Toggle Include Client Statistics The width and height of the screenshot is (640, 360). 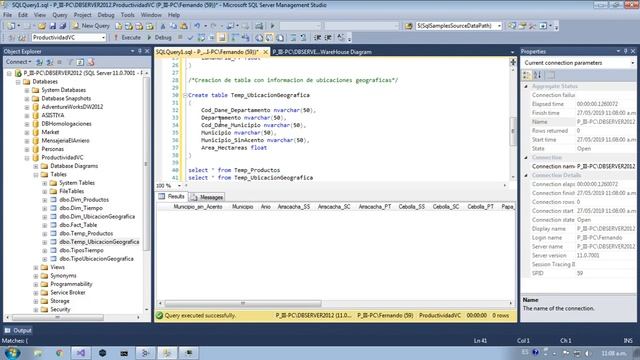pyautogui.click(x=245, y=38)
